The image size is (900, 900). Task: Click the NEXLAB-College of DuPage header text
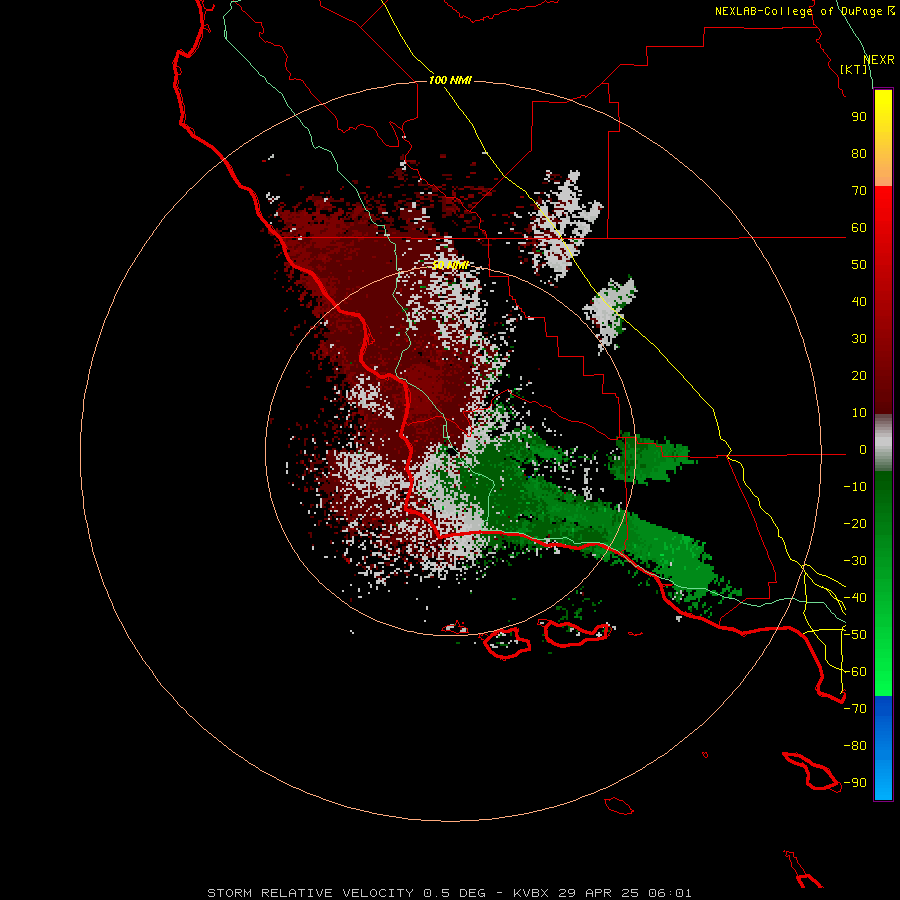pyautogui.click(x=799, y=11)
